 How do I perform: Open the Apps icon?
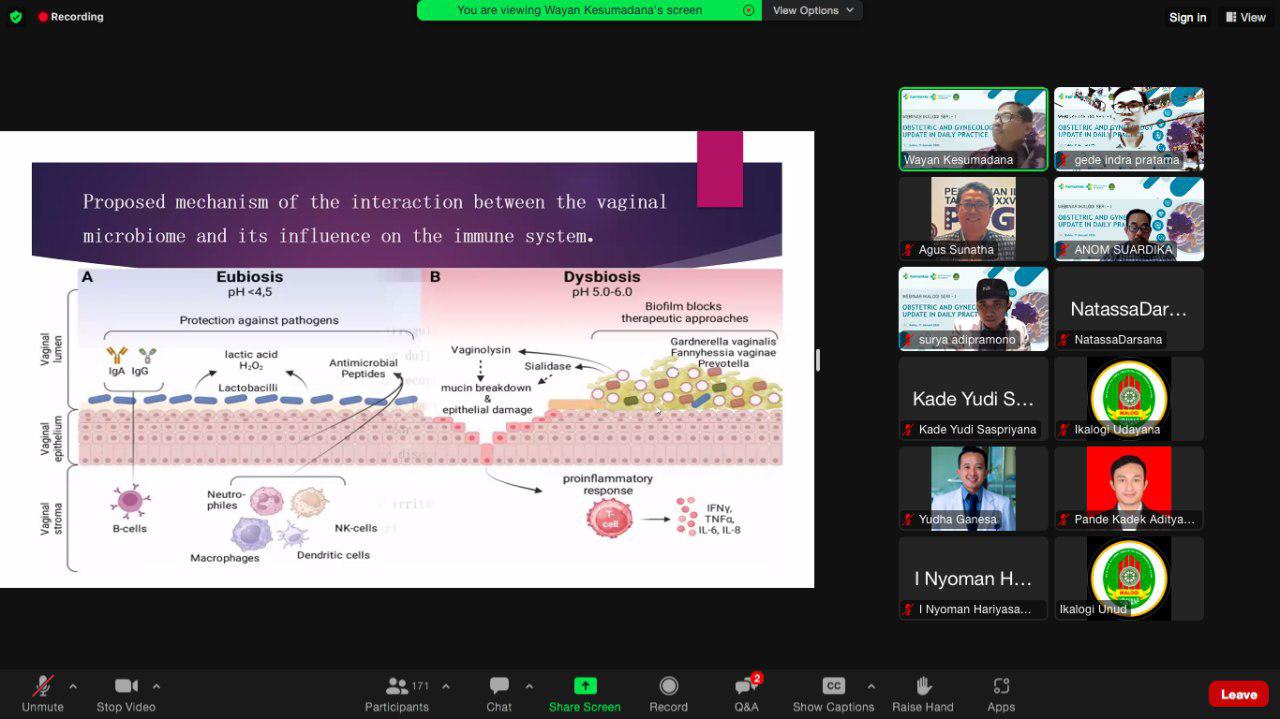pos(1001,686)
